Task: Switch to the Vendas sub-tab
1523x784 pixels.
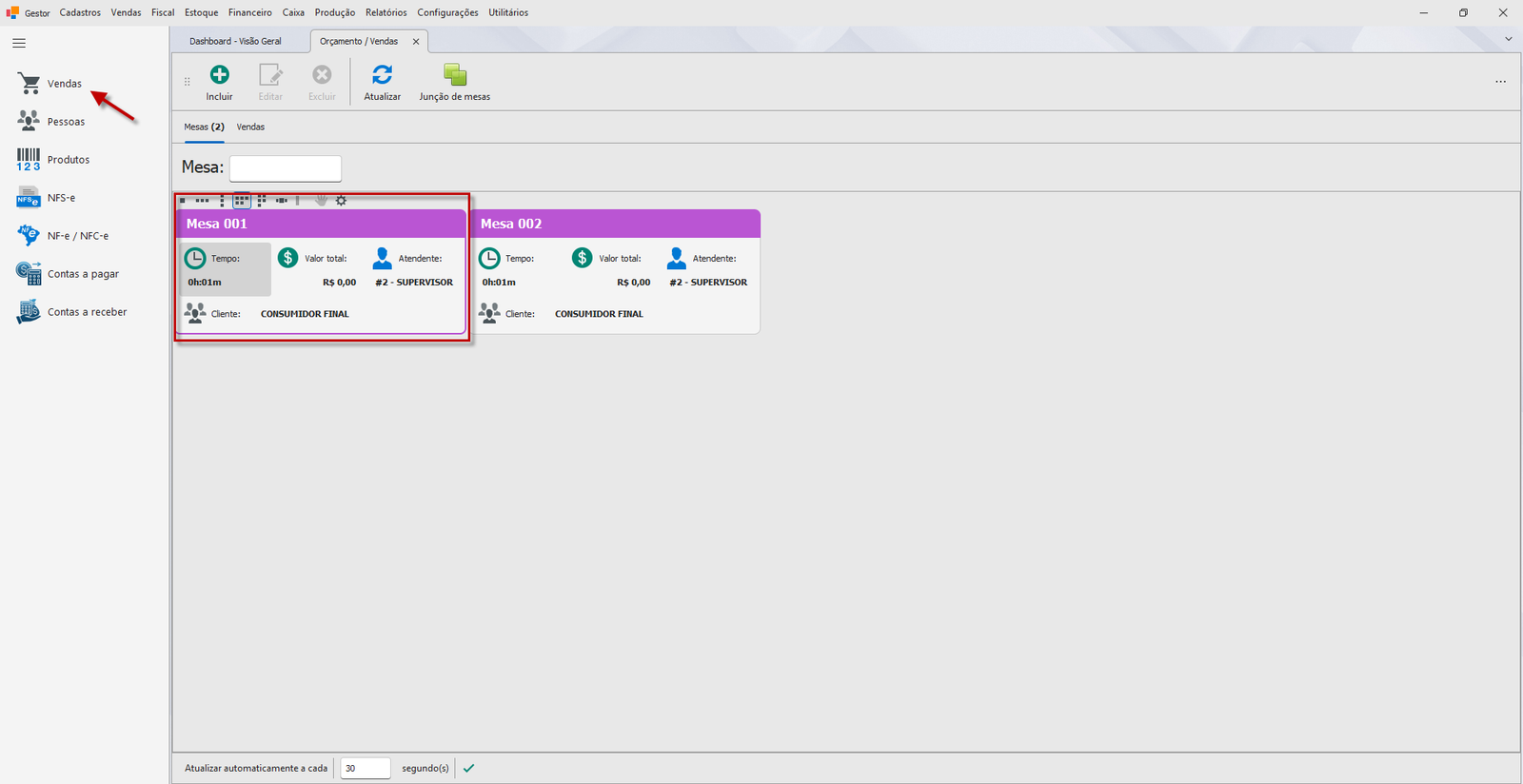Action: (x=250, y=127)
